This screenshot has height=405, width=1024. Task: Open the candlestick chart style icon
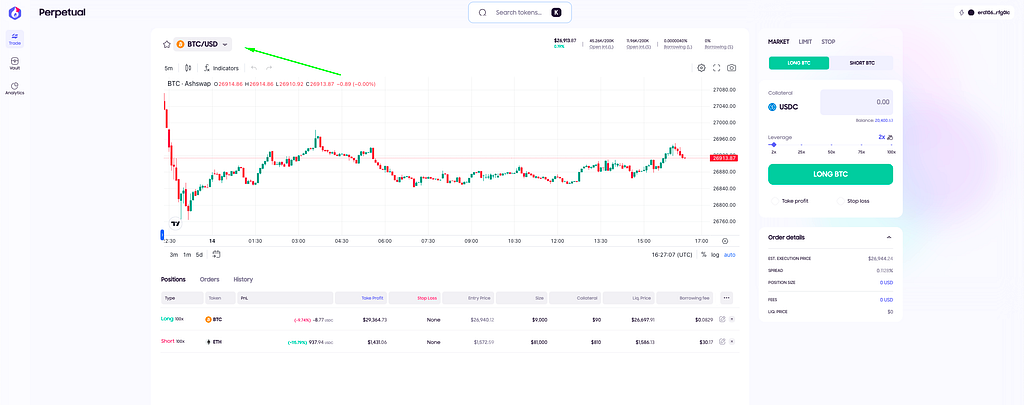click(188, 68)
